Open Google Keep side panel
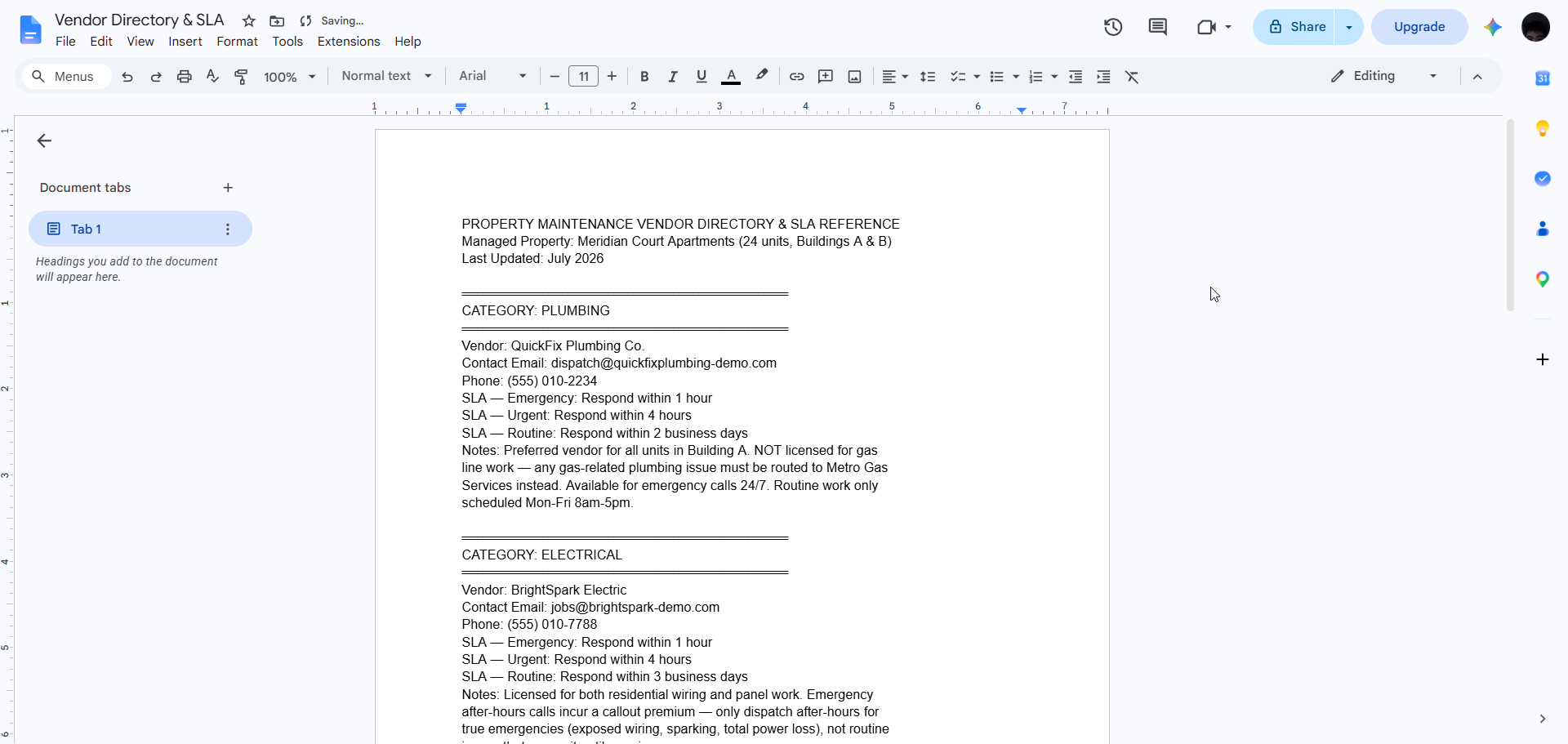 [x=1542, y=128]
